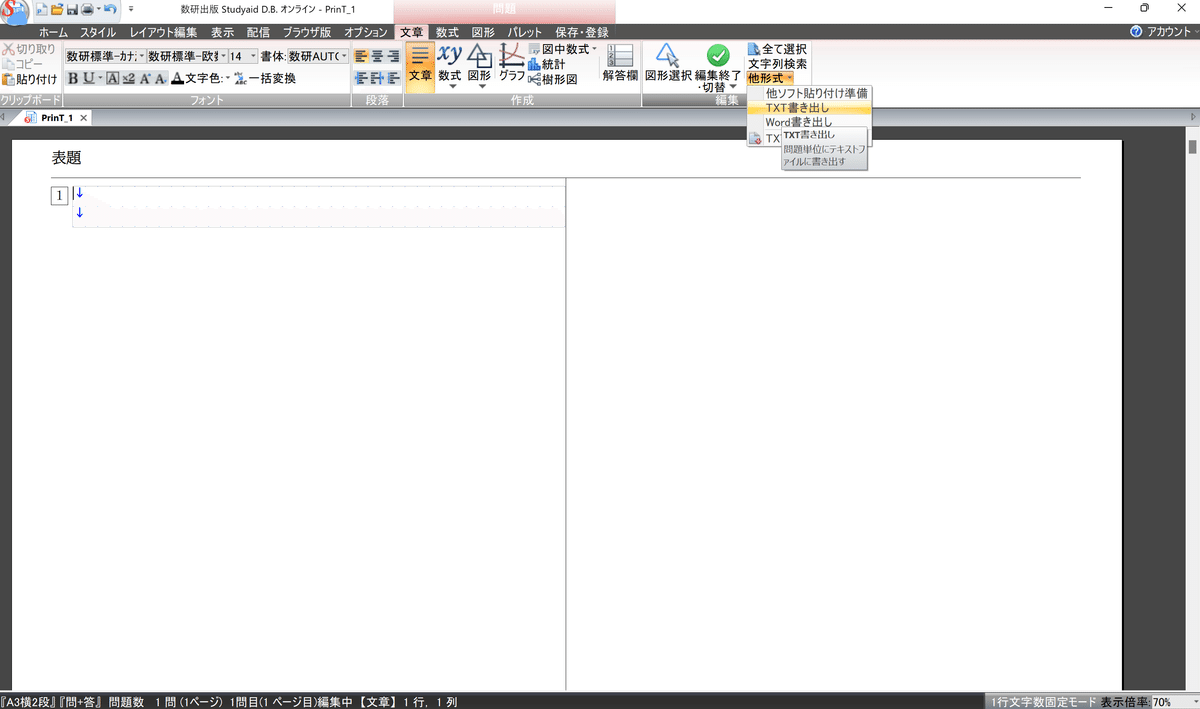The width and height of the screenshot is (1200, 709).
Task: Insert a 解答欄 answer box
Action: [620, 62]
